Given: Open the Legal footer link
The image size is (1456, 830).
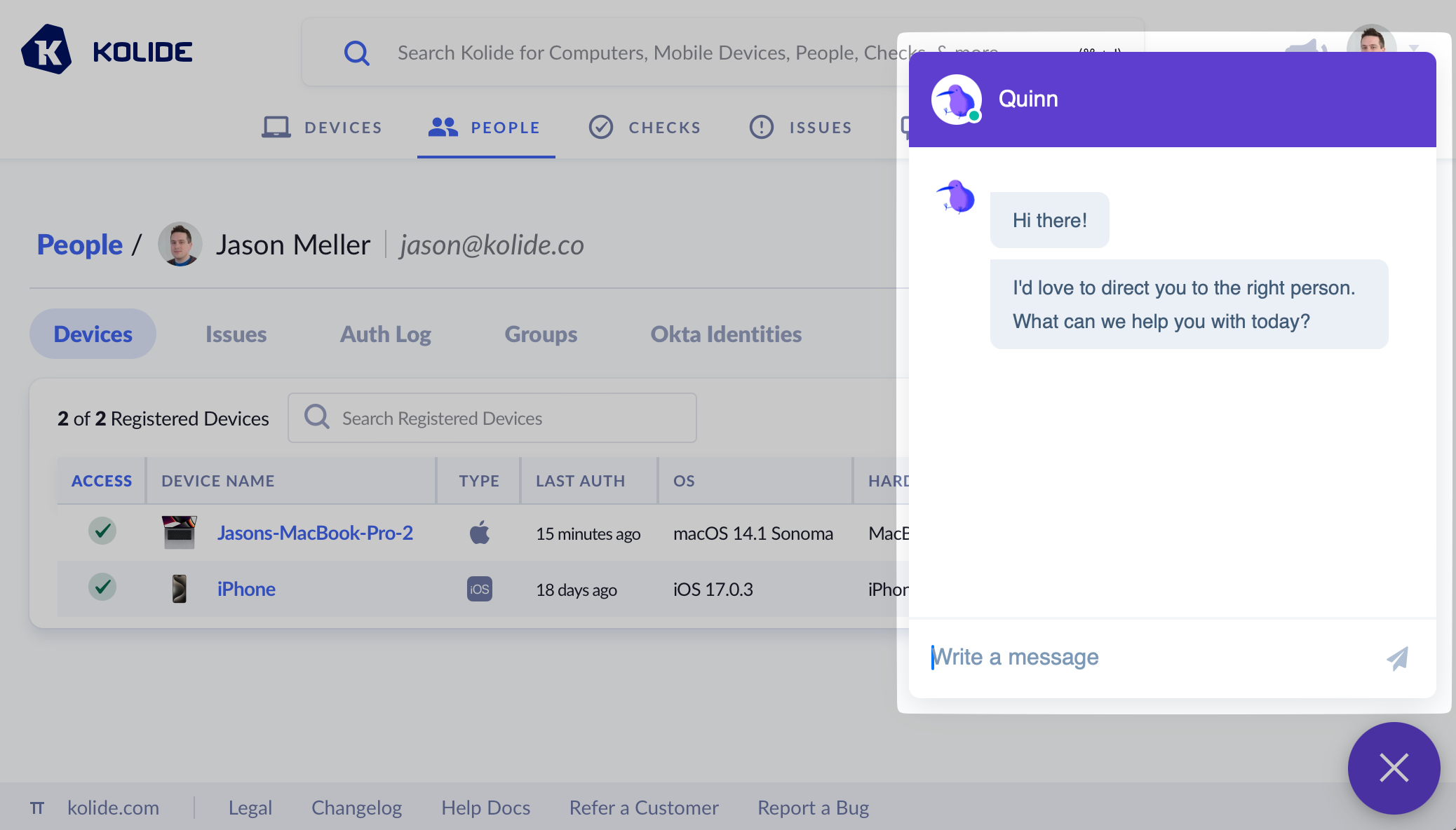Looking at the screenshot, I should pyautogui.click(x=250, y=808).
